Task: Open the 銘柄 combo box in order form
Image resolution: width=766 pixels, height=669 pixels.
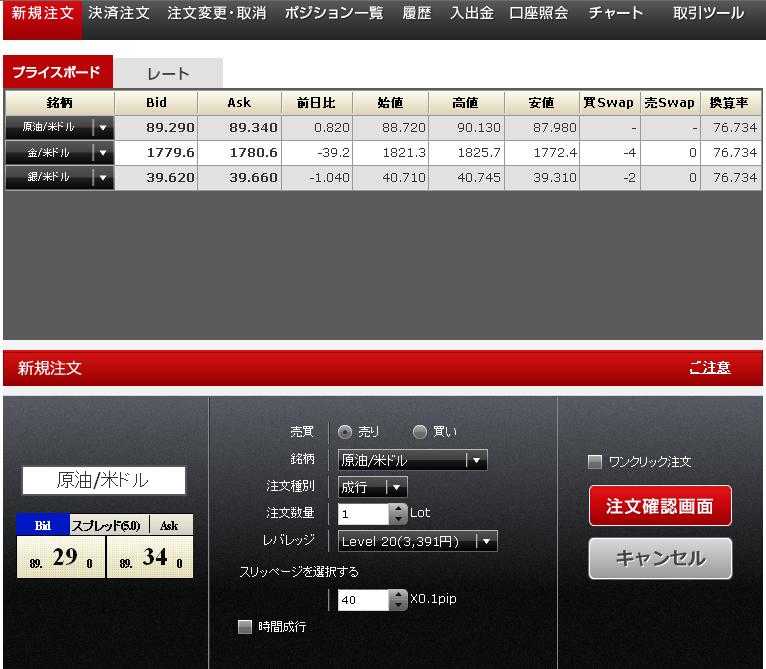Action: click(412, 460)
